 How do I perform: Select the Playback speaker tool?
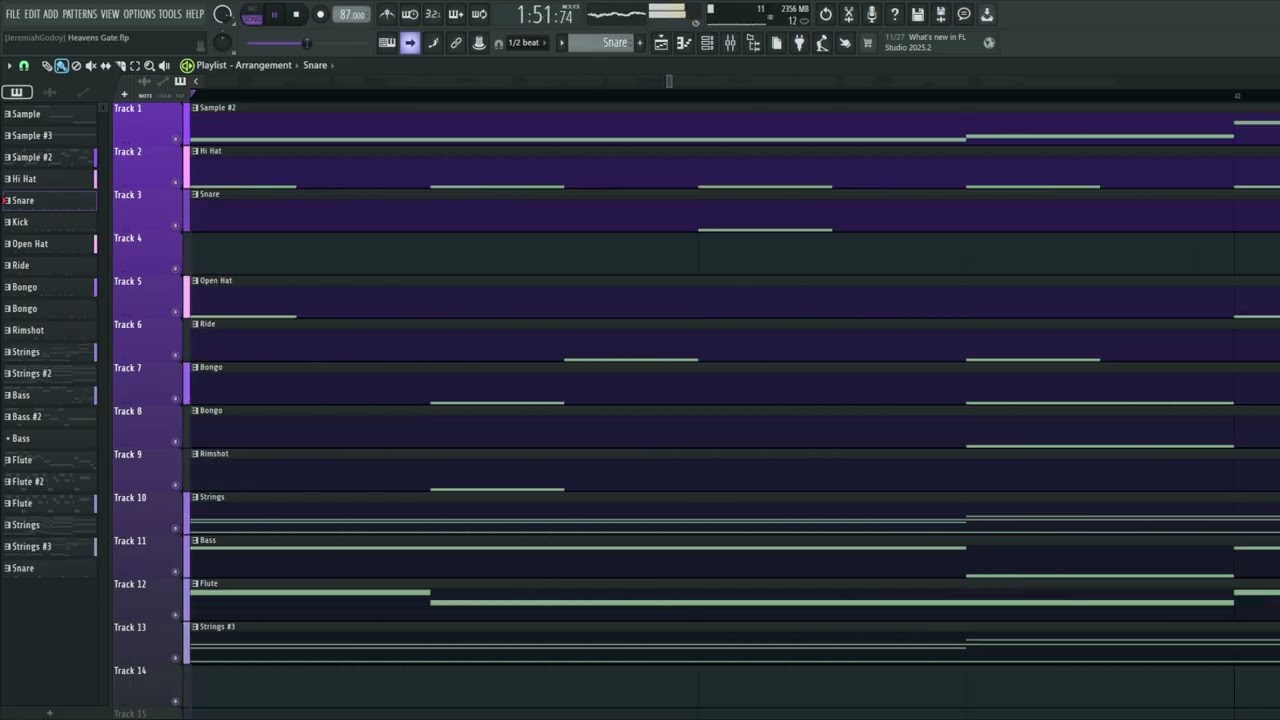pyautogui.click(x=164, y=66)
